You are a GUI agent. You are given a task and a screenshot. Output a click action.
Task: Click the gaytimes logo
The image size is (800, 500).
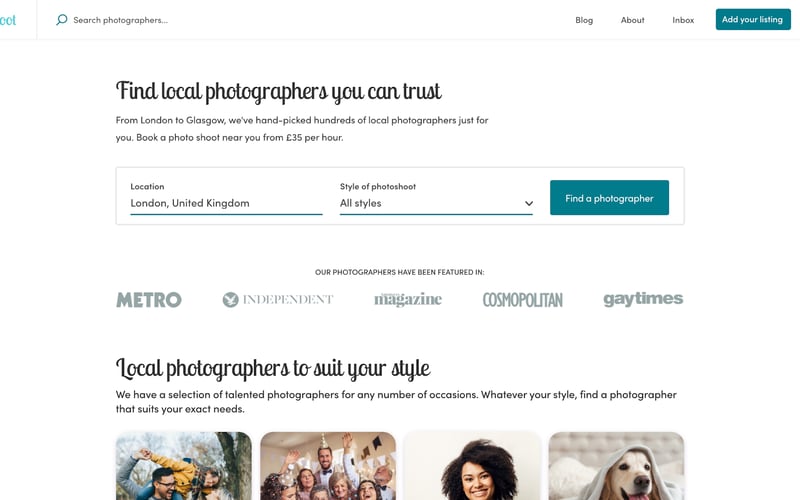pos(643,299)
